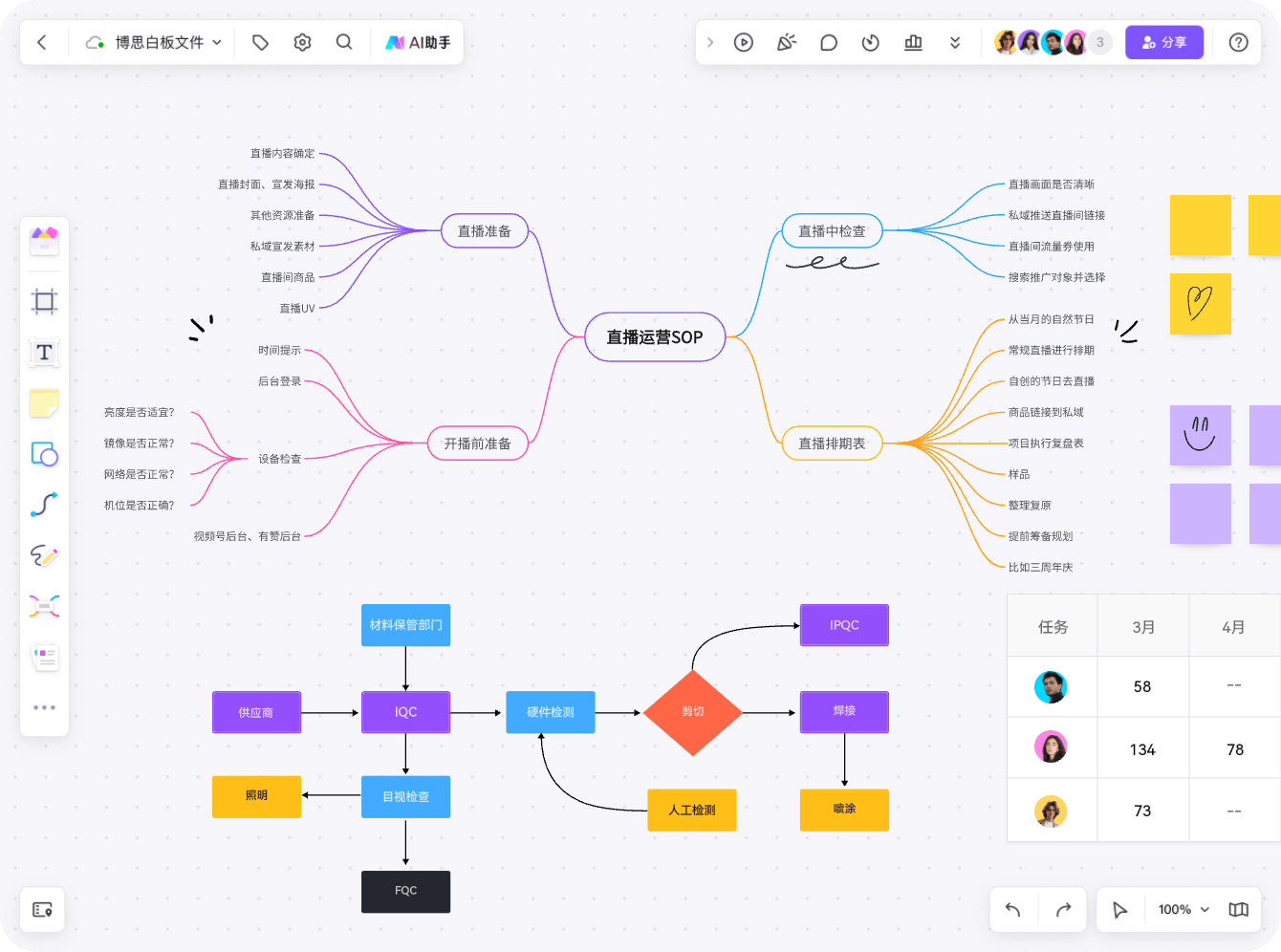Open the shapes tool

pos(44,454)
